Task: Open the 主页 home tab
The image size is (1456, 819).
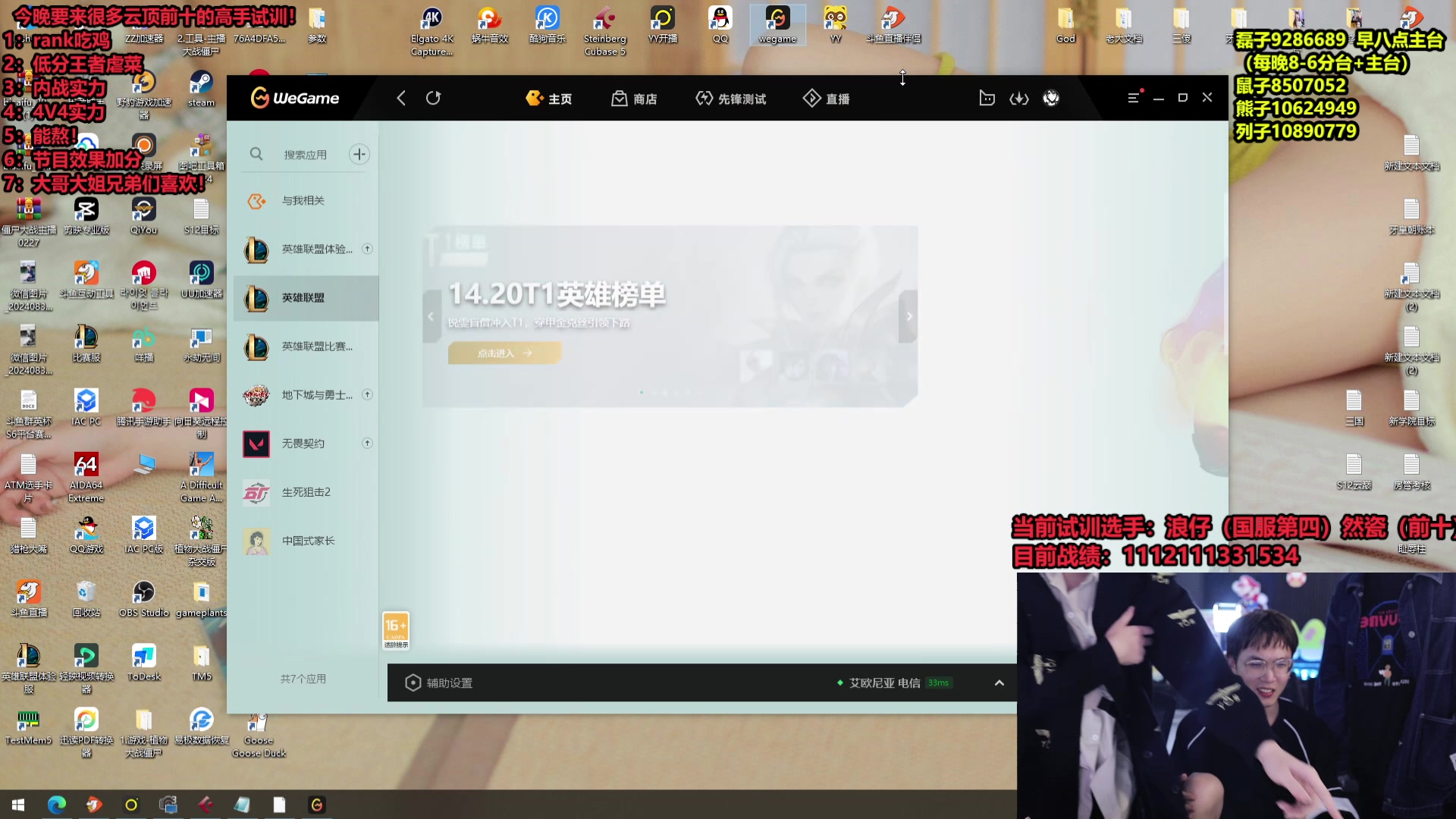Action: click(549, 99)
